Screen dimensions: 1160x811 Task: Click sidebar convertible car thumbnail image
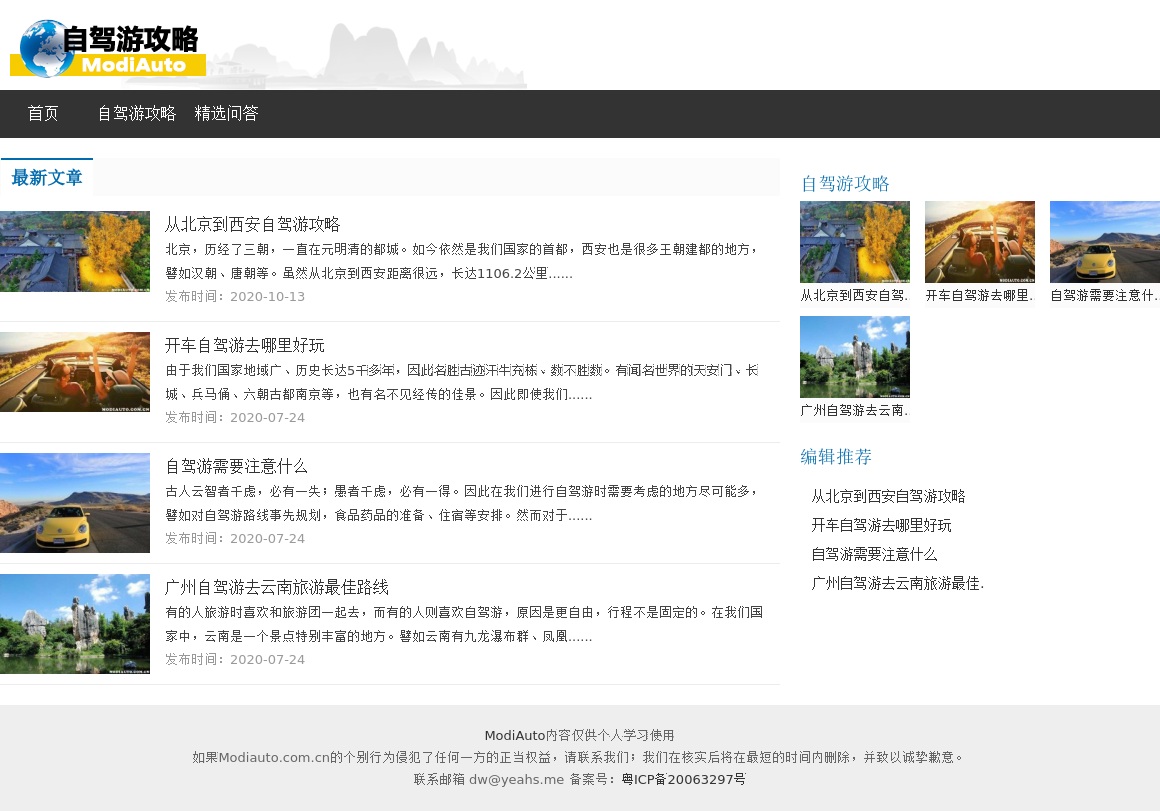[979, 242]
